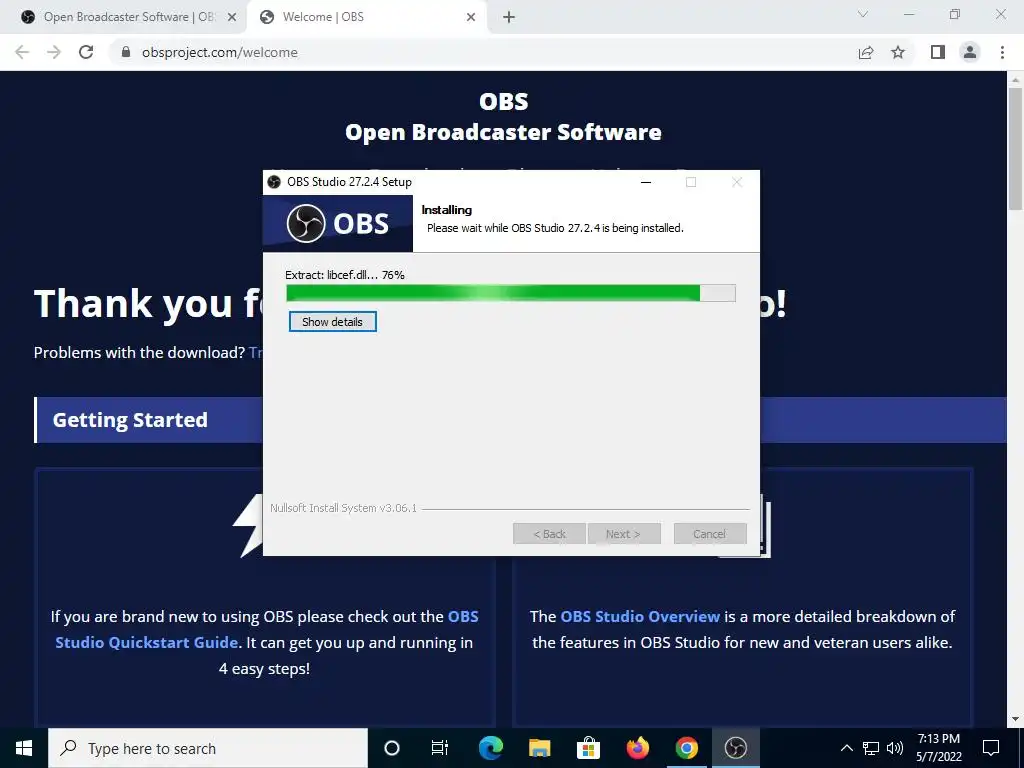
Task: Click the OBS logo in setup header
Action: click(x=338, y=223)
